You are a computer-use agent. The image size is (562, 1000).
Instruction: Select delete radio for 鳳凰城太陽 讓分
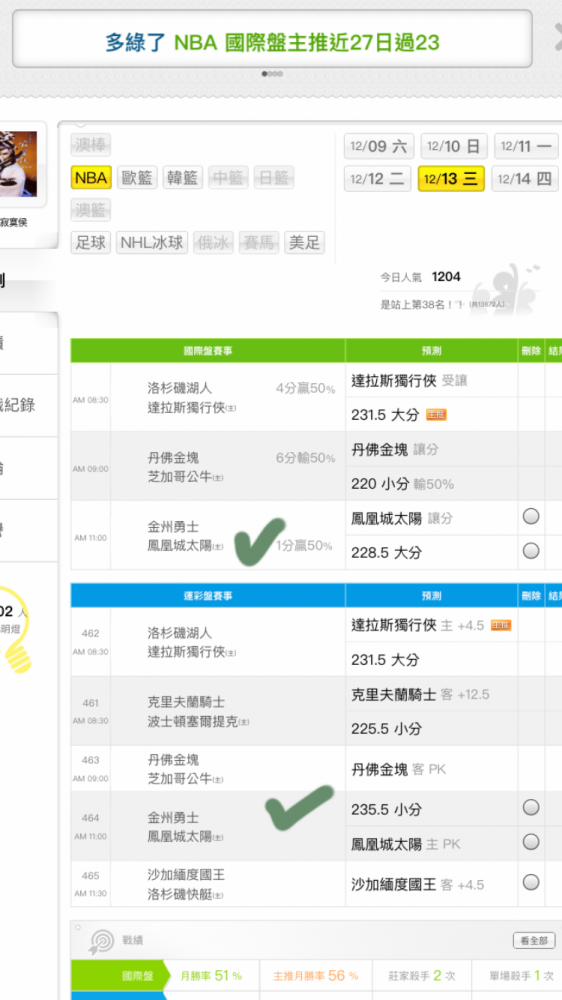(x=531, y=517)
